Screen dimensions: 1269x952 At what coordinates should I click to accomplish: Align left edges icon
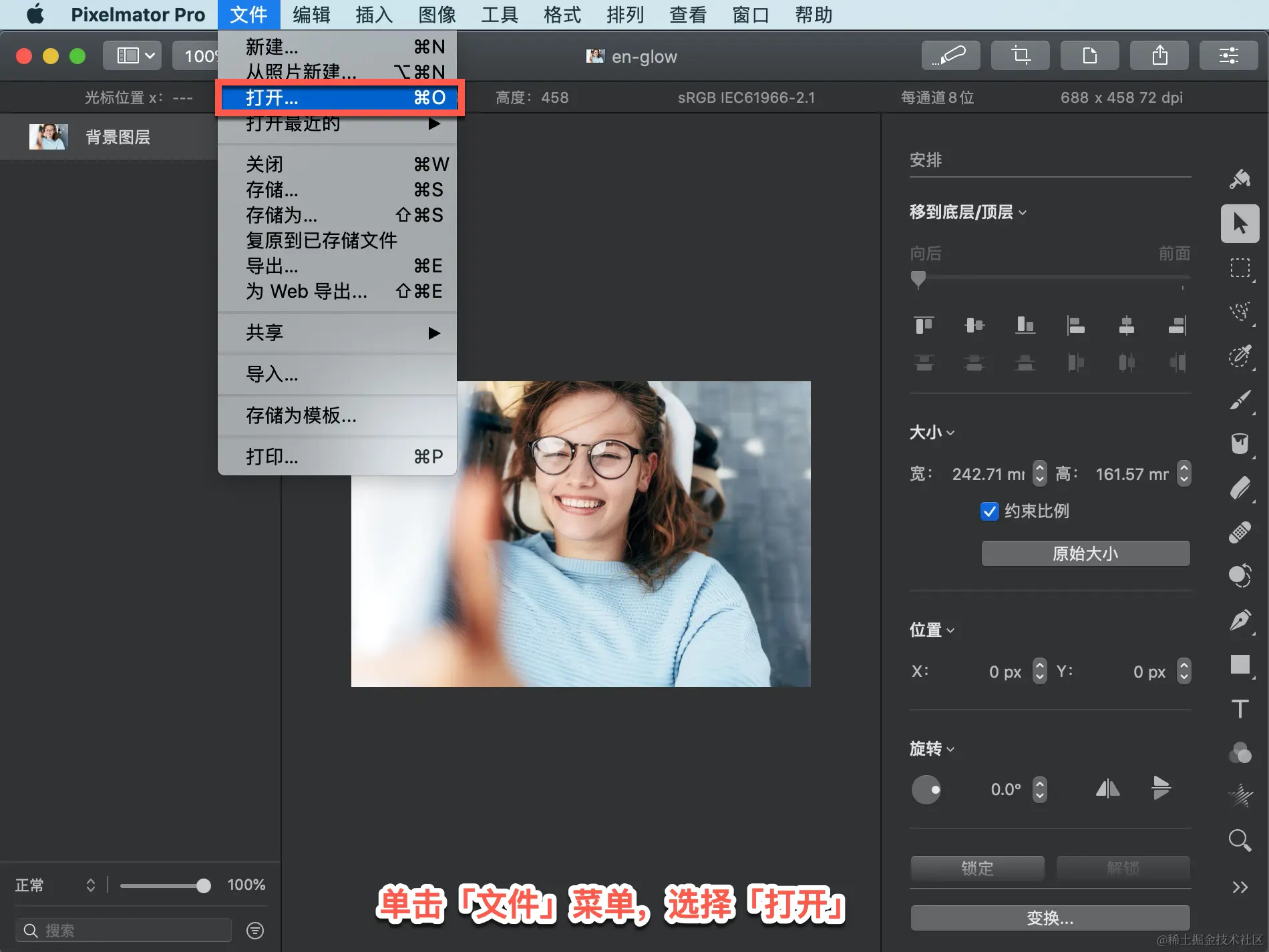click(1076, 325)
